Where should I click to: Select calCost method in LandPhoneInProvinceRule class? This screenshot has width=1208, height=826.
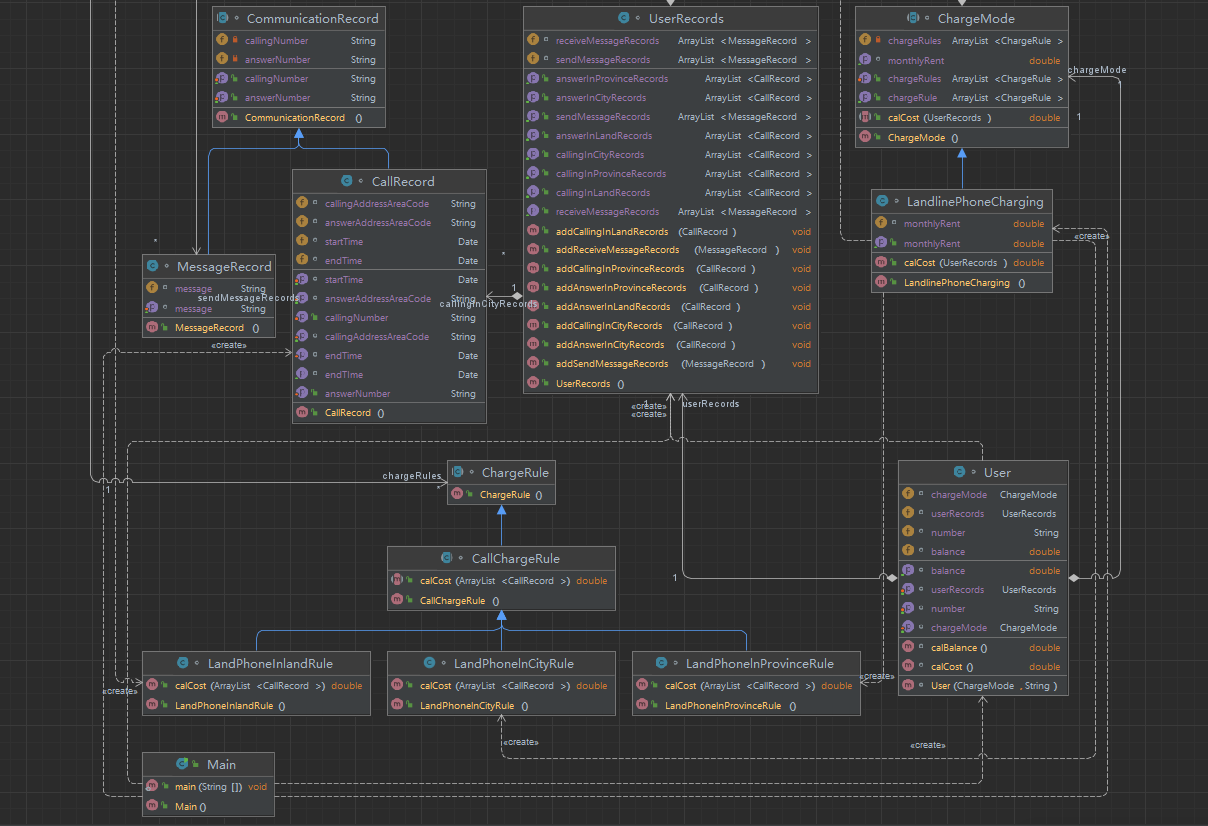(x=746, y=686)
